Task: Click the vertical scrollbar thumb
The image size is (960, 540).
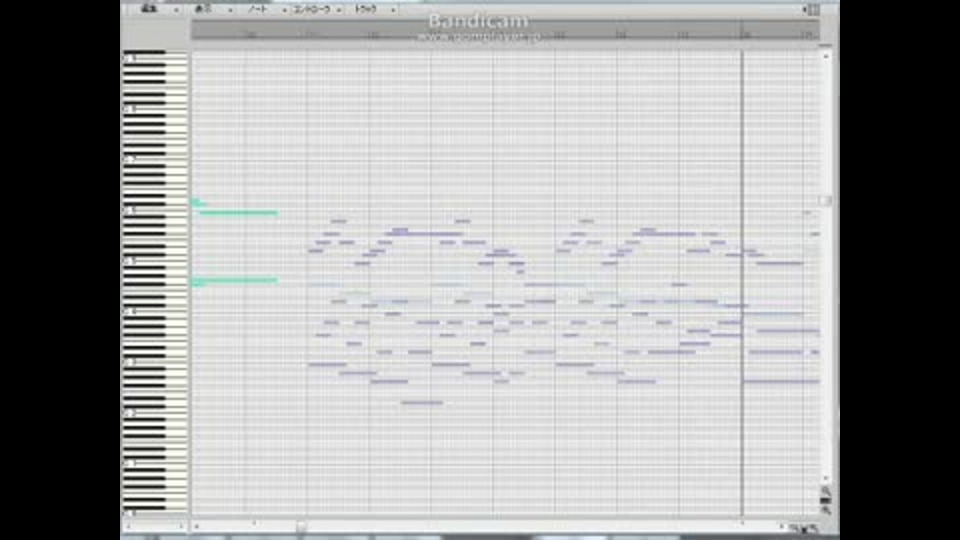Action: 826,200
